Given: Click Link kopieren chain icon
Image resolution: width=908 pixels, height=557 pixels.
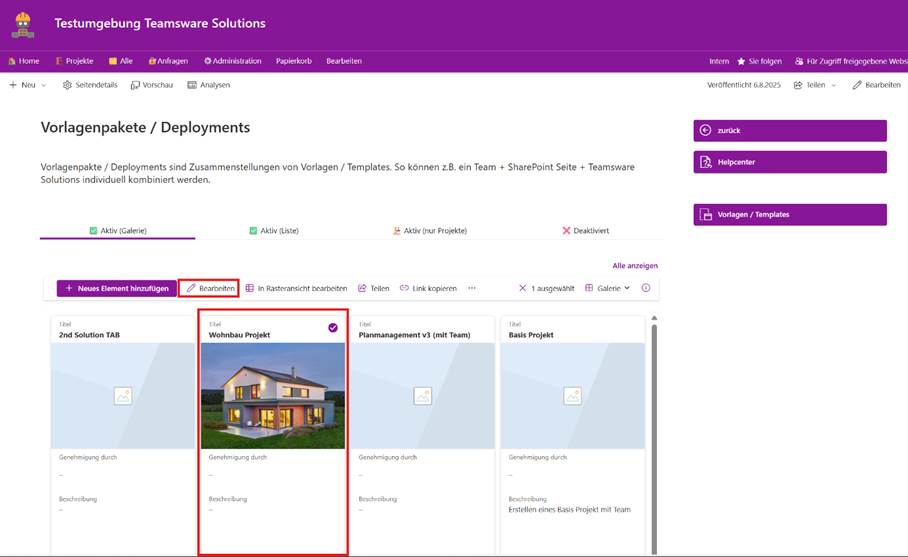Looking at the screenshot, I should click(x=404, y=288).
